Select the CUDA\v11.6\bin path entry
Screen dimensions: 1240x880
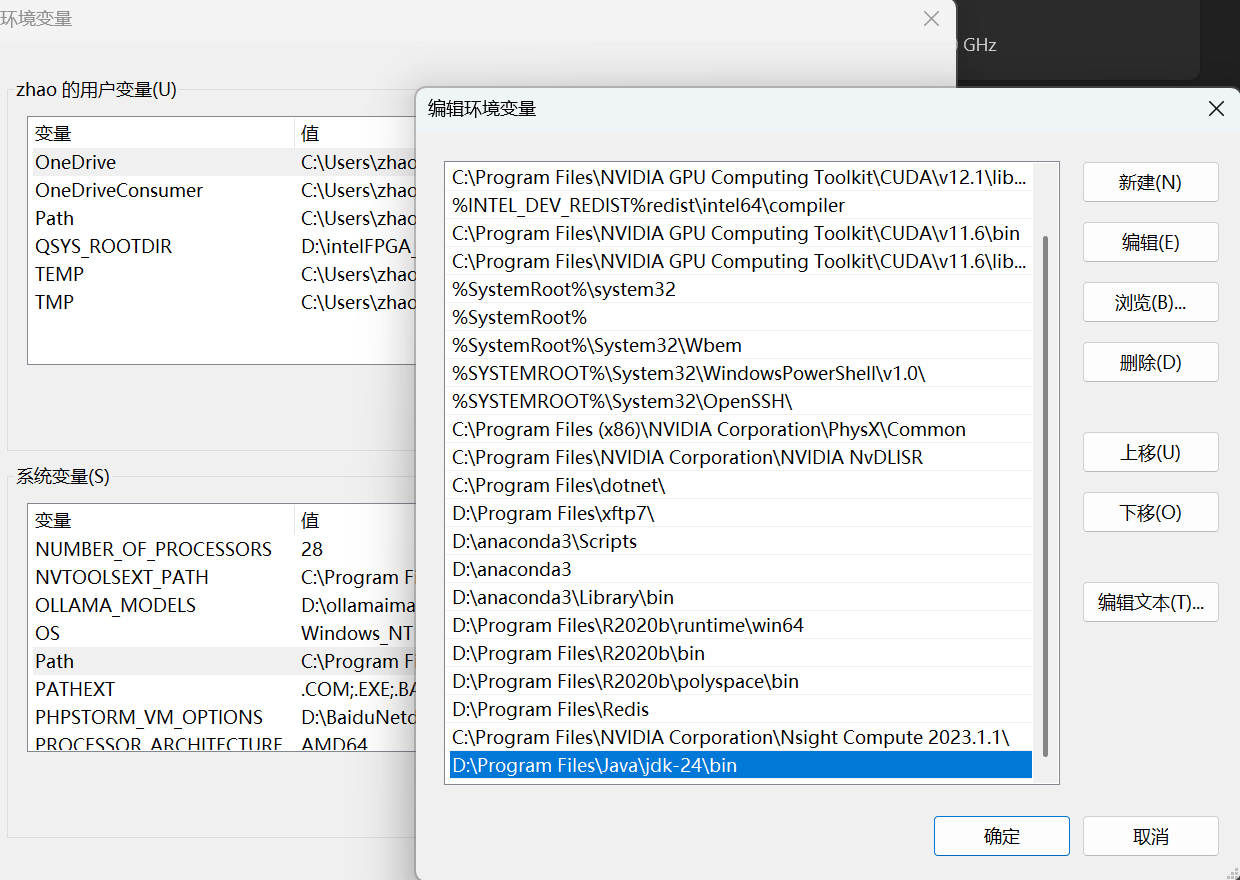coord(741,233)
